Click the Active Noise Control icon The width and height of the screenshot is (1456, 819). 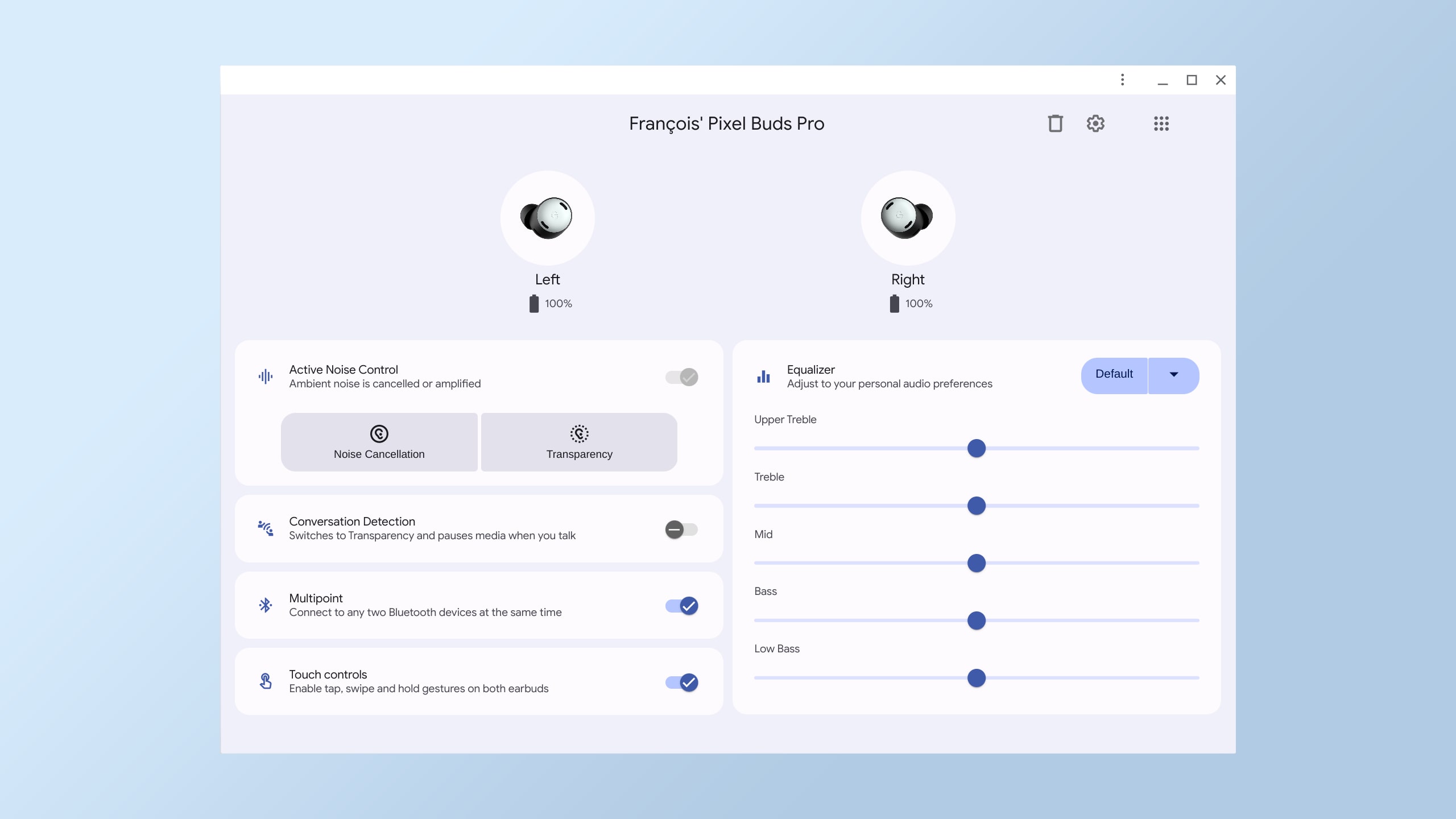[x=265, y=376]
